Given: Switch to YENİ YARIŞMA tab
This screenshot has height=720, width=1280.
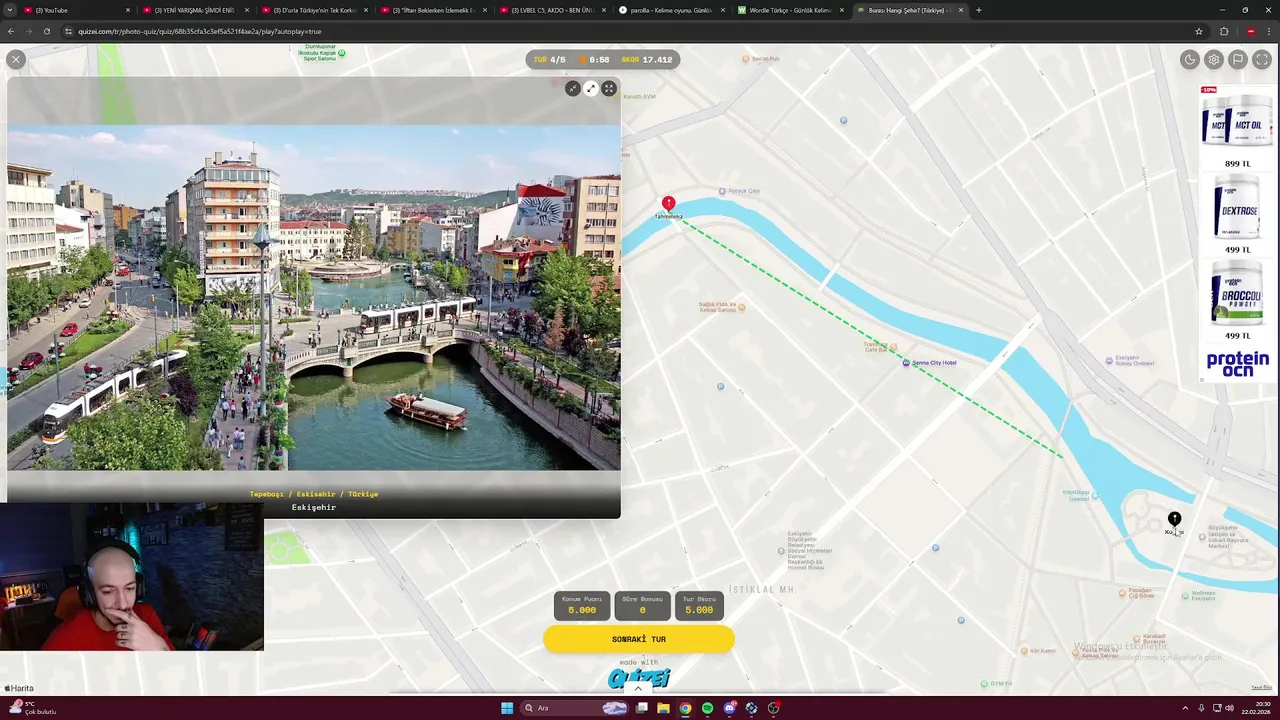Looking at the screenshot, I should point(194,10).
